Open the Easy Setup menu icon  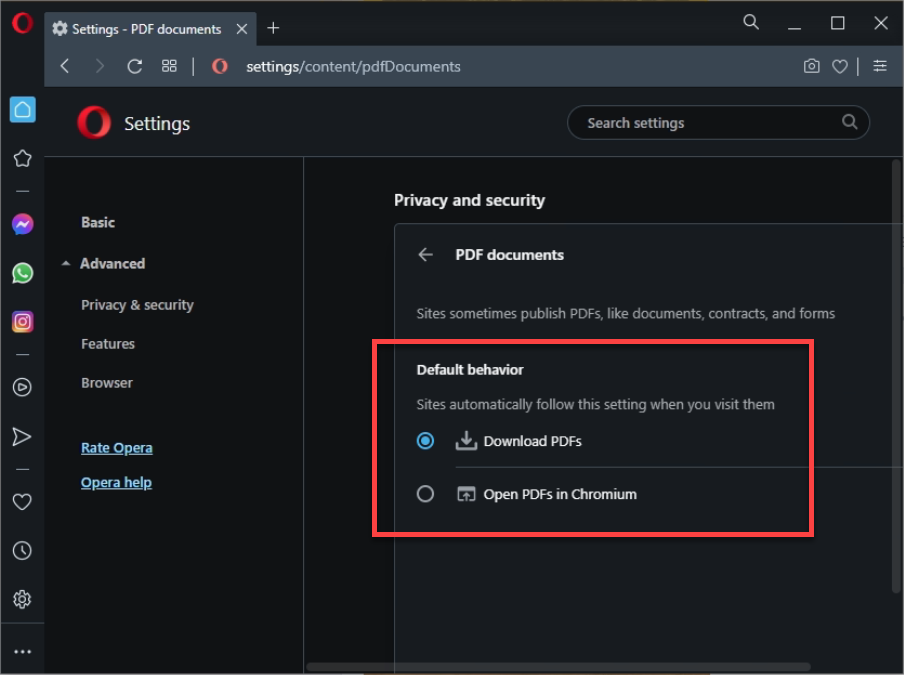[x=879, y=66]
